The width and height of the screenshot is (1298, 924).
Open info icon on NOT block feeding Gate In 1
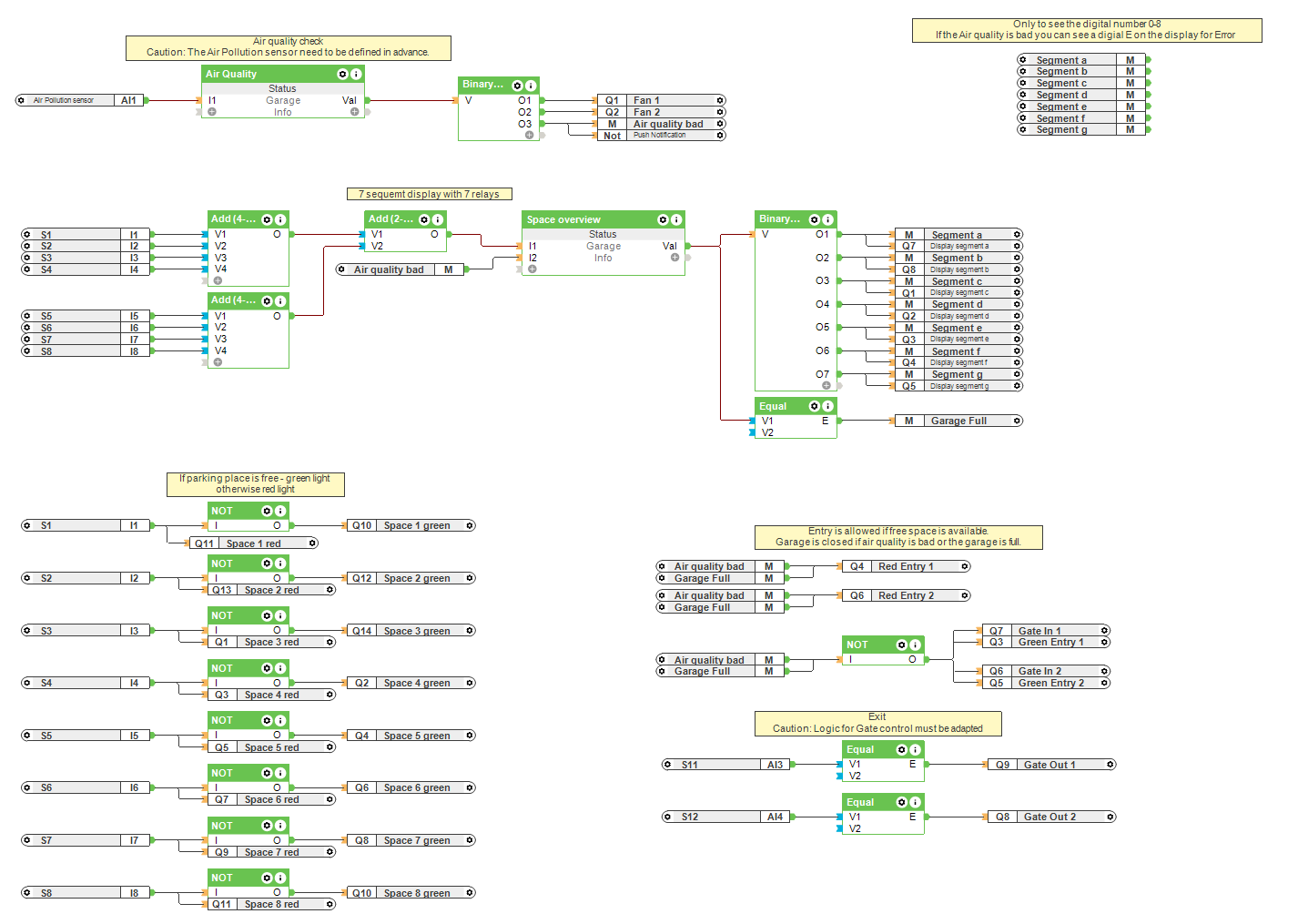click(x=916, y=645)
